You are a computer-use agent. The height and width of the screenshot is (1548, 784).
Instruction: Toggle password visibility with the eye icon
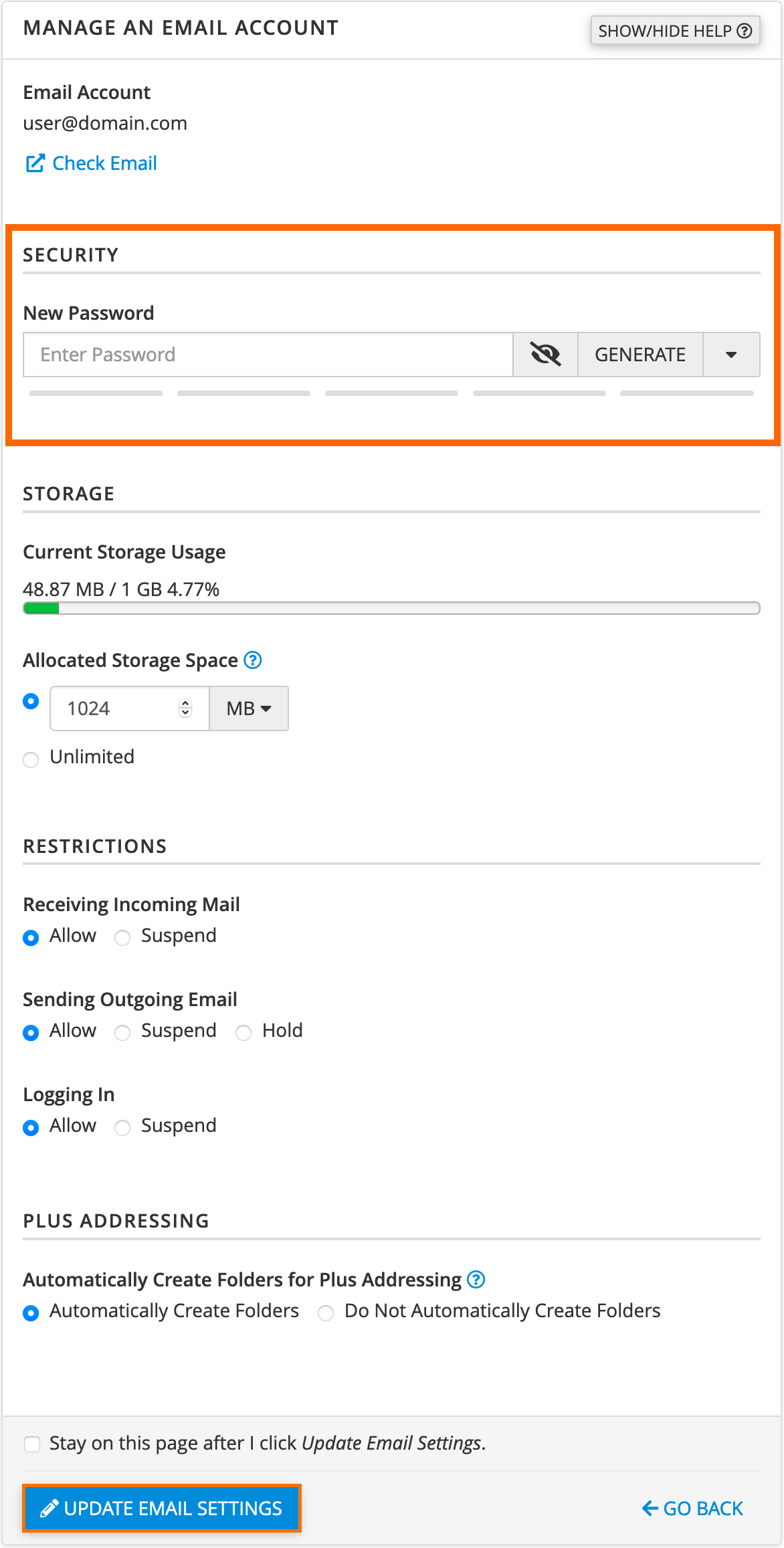pos(545,355)
